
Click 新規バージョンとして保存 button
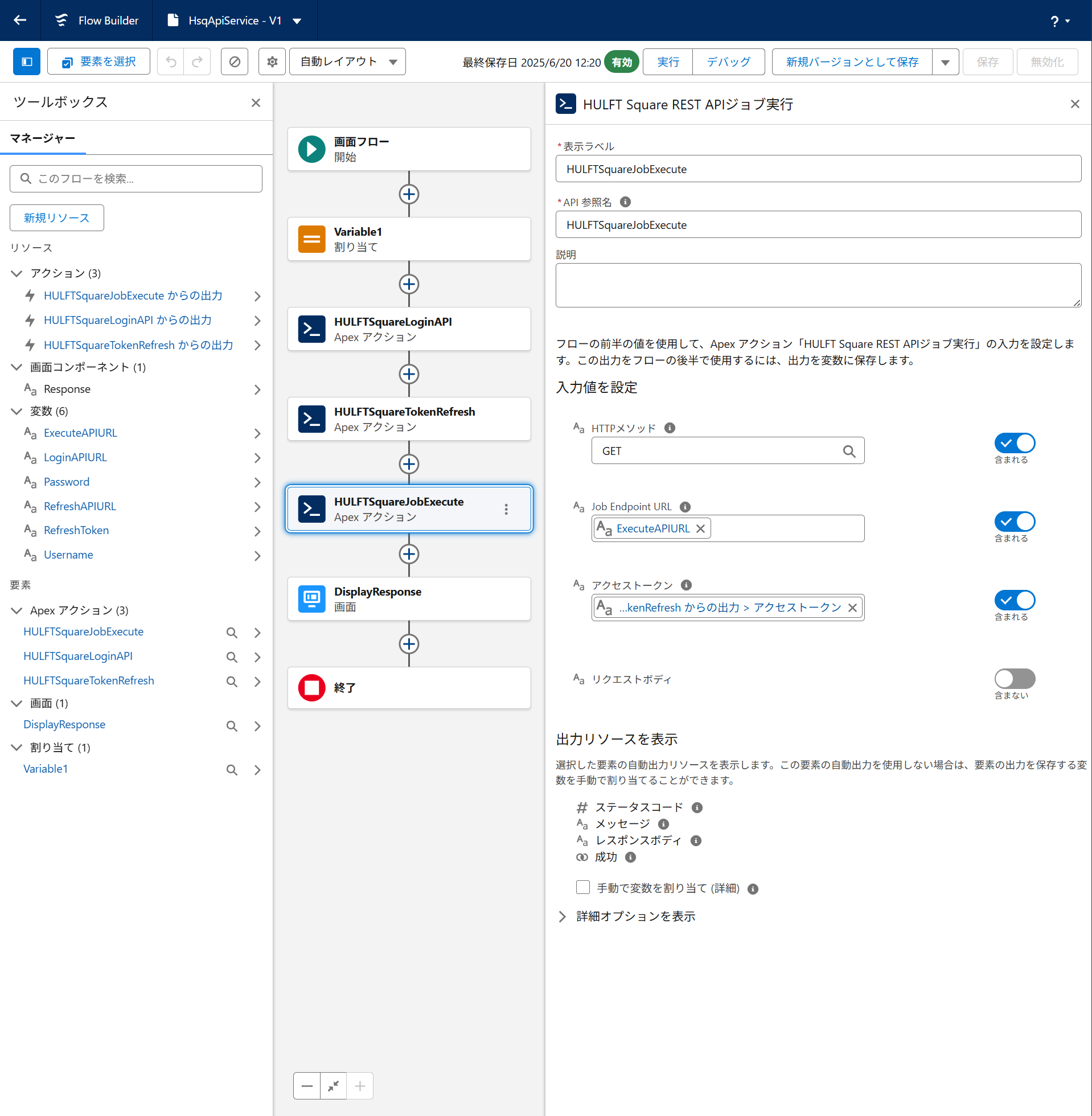click(x=852, y=62)
